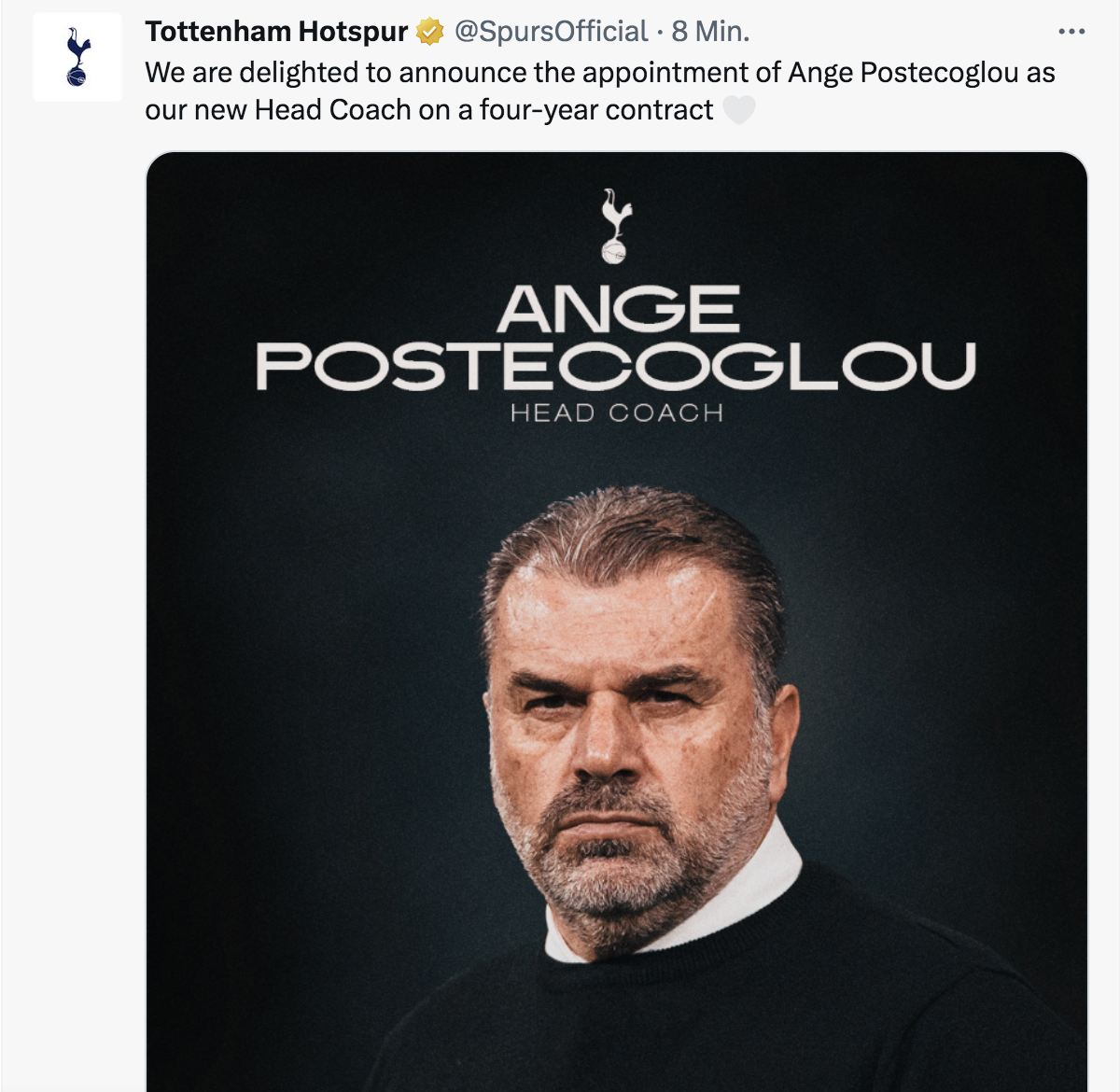This screenshot has width=1120, height=1092.
Task: Click the cockerel crest in the poster
Action: tap(615, 225)
